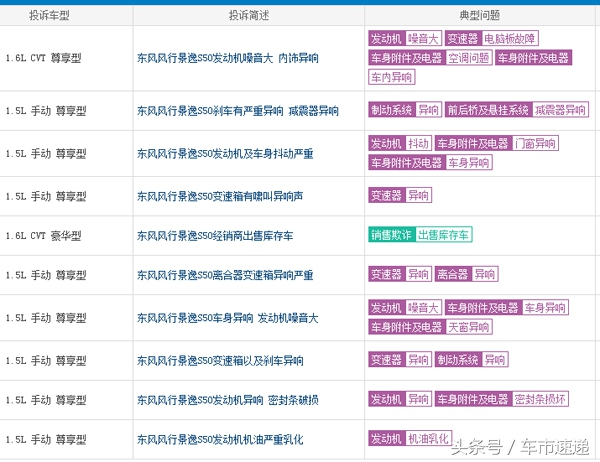
Task: Click 车身异响 tag in 抖动严重 row
Action: pos(469,163)
